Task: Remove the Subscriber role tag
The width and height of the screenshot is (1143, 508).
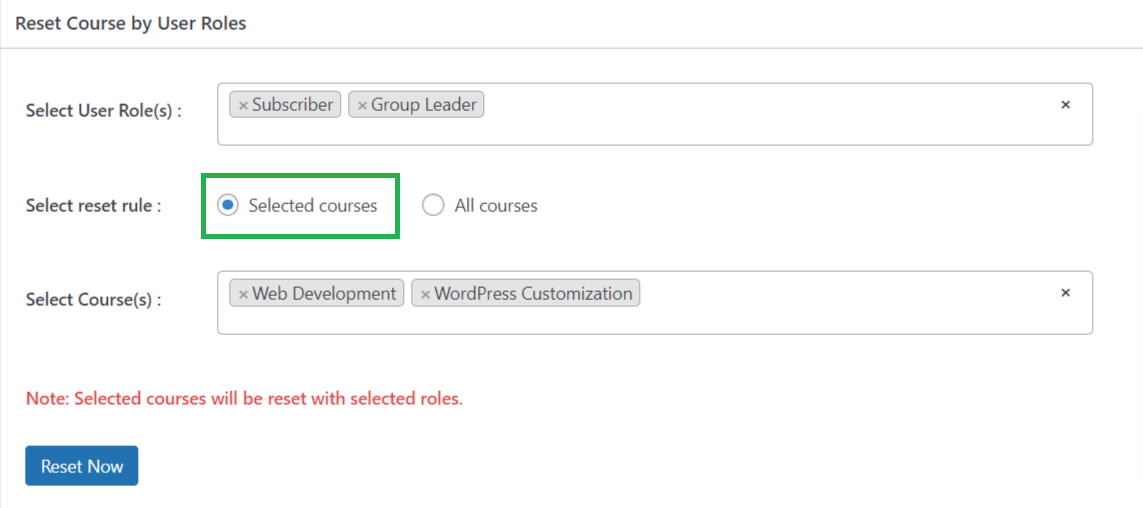Action: point(243,105)
